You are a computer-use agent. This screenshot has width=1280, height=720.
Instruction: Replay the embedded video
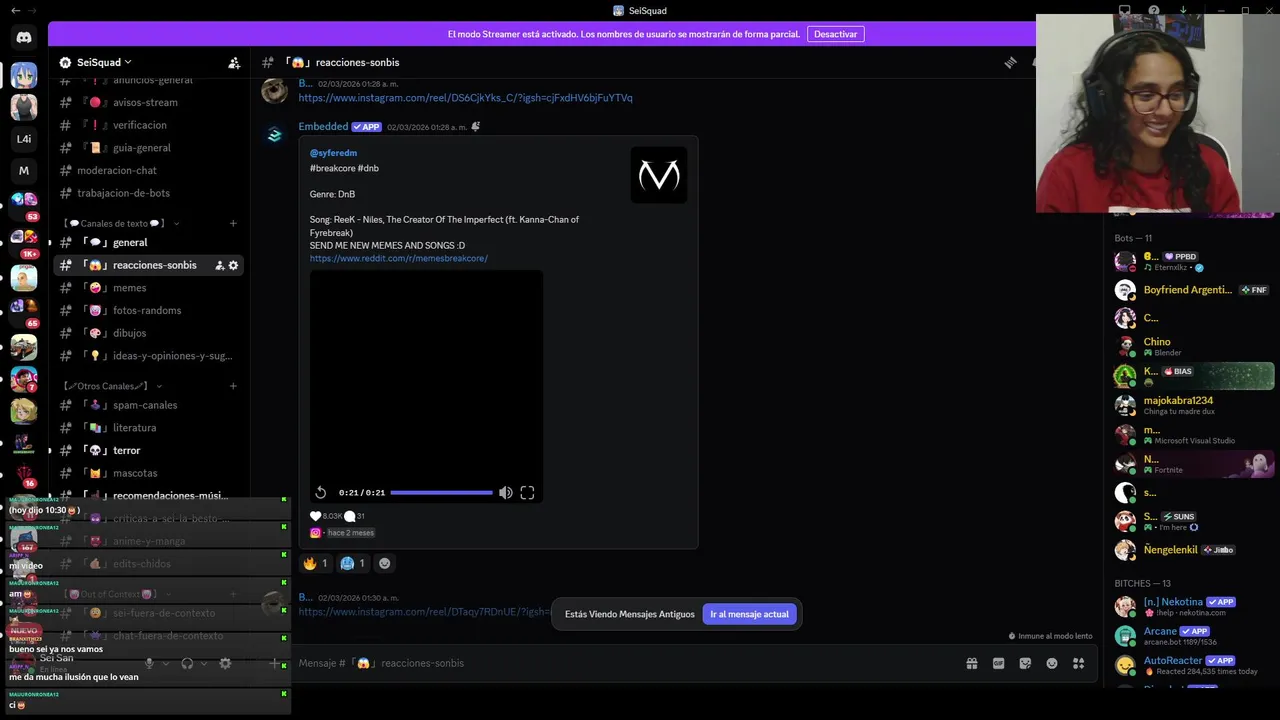(x=320, y=492)
